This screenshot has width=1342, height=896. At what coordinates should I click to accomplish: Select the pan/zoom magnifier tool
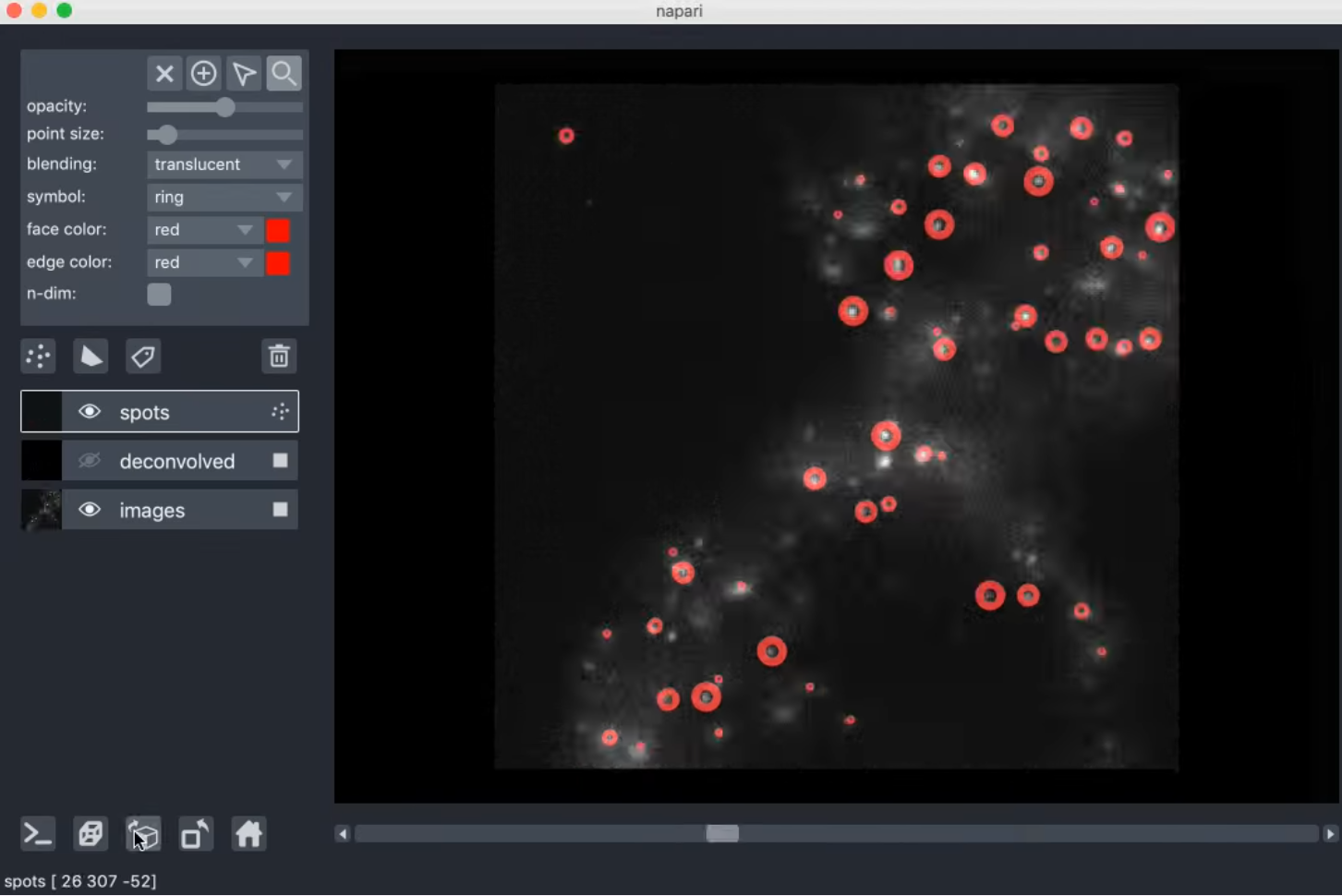pos(284,73)
